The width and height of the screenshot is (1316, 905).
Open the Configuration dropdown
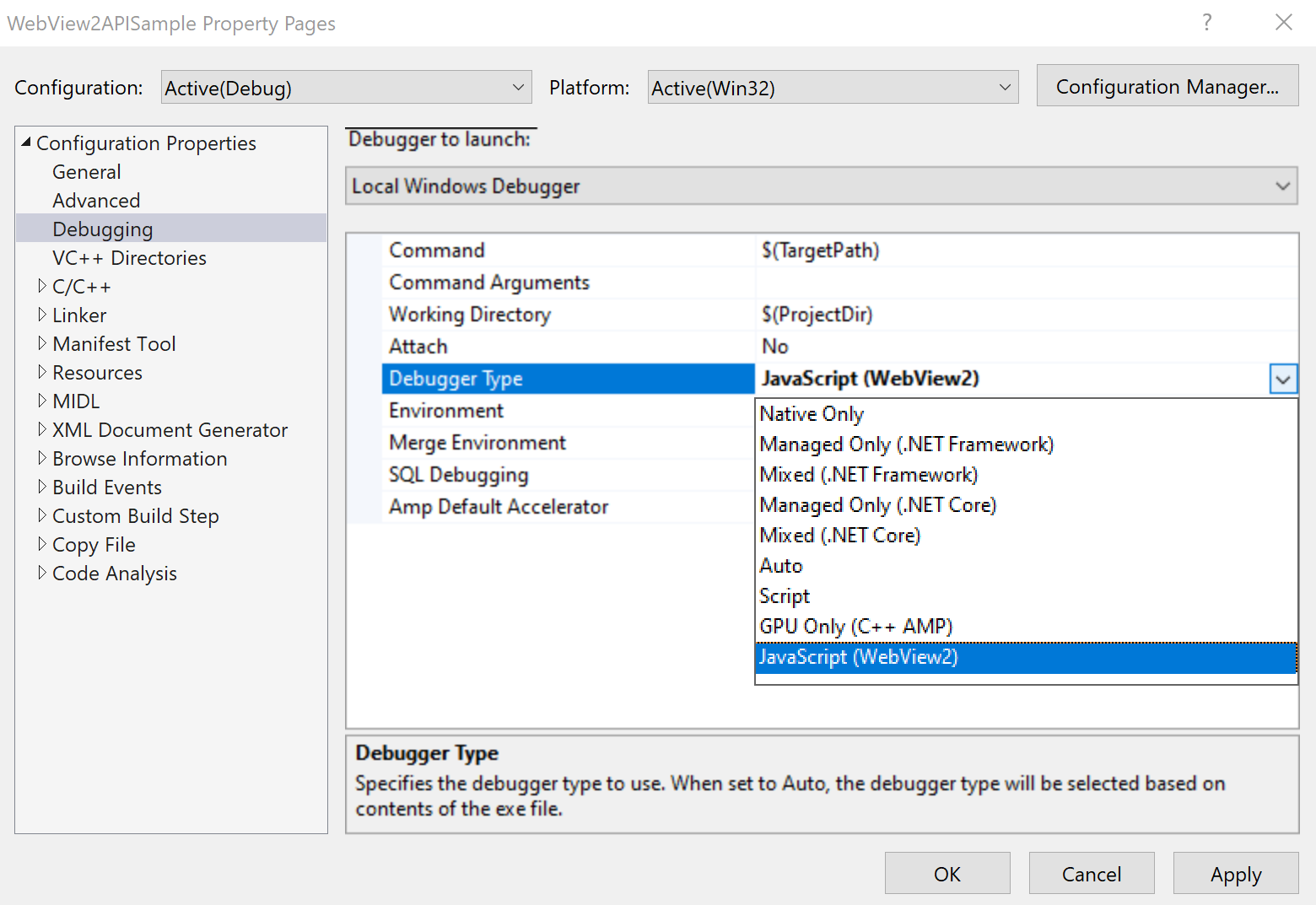point(518,87)
